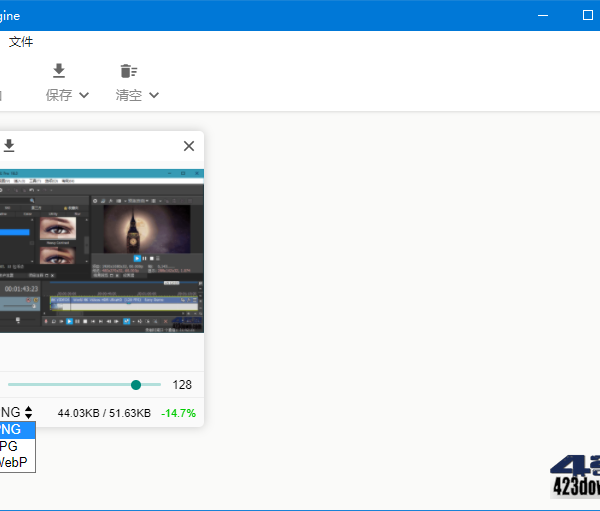The height and width of the screenshot is (511, 600).
Task: Click the green -14.7% reduction label
Action: (179, 413)
